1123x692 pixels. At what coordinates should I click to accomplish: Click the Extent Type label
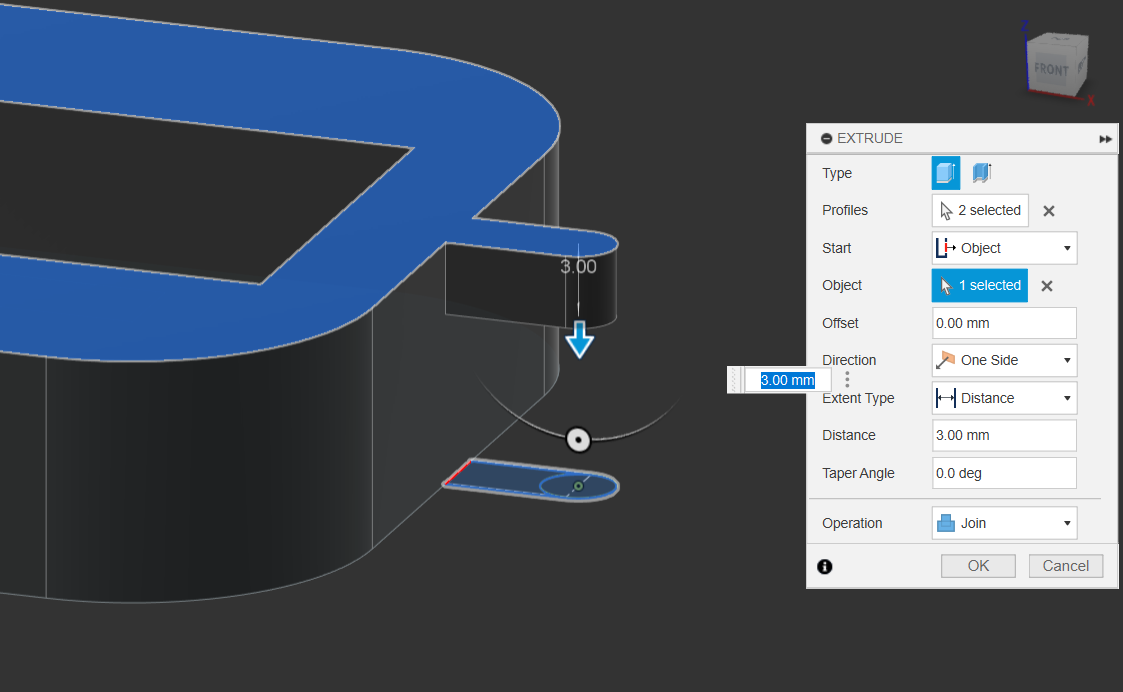click(x=858, y=398)
